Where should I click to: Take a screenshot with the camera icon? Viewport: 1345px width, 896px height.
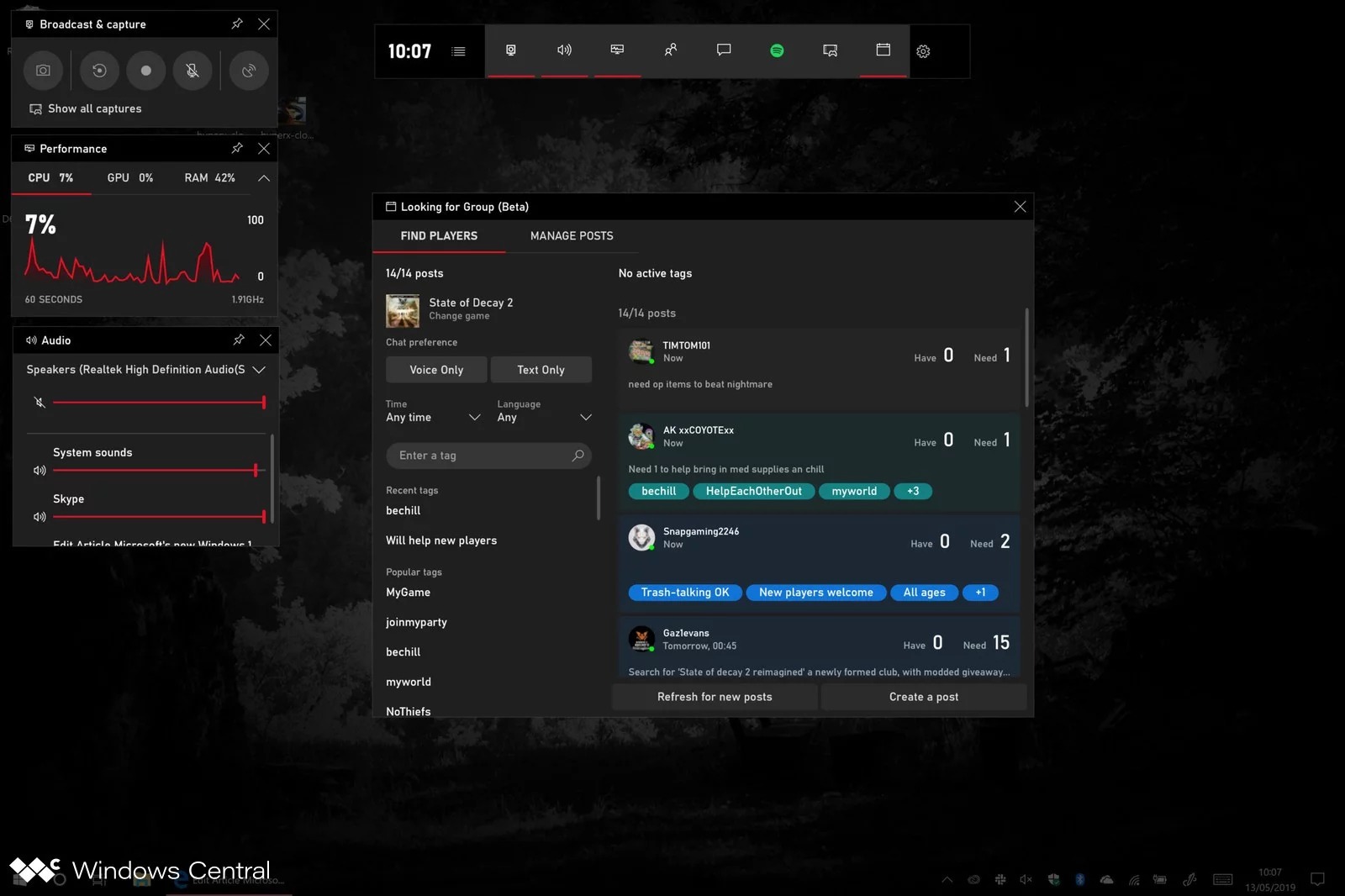click(x=43, y=71)
